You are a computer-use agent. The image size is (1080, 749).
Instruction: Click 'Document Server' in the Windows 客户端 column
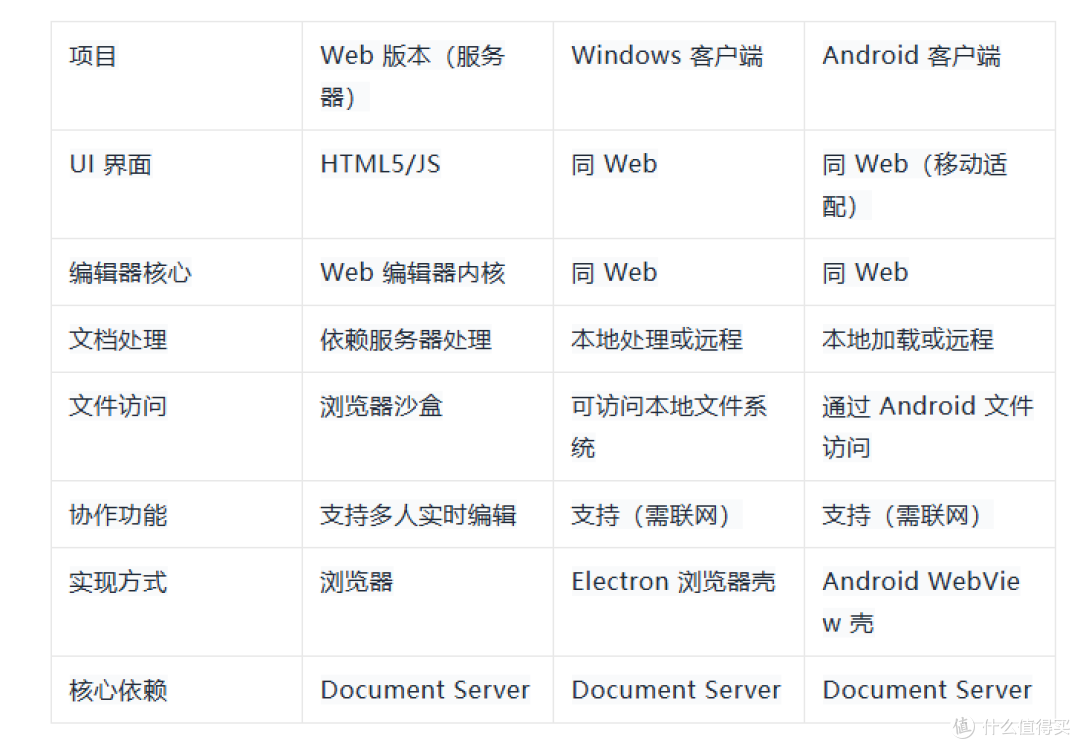tap(676, 690)
